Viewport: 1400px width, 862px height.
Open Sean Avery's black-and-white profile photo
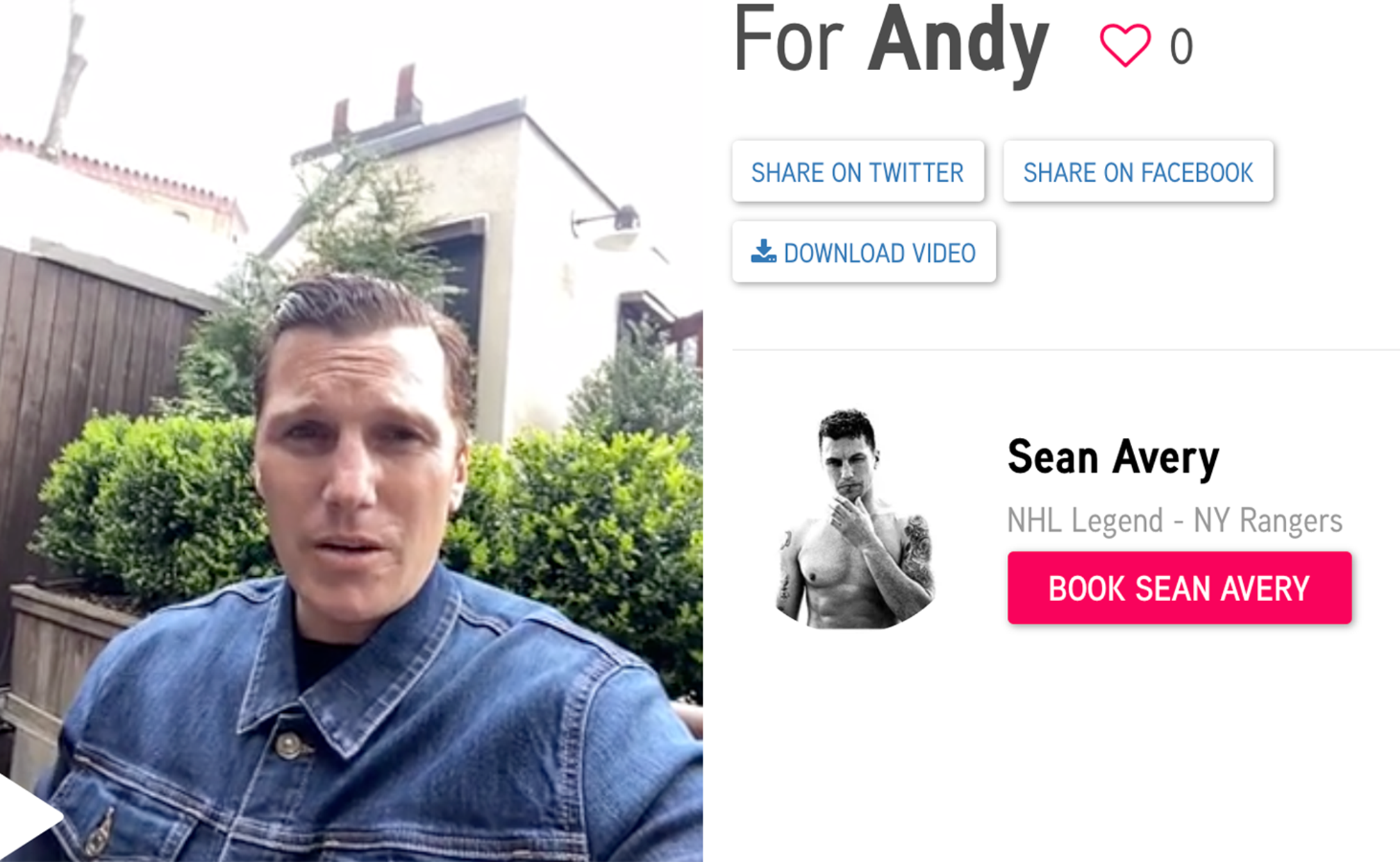pyautogui.click(x=855, y=519)
